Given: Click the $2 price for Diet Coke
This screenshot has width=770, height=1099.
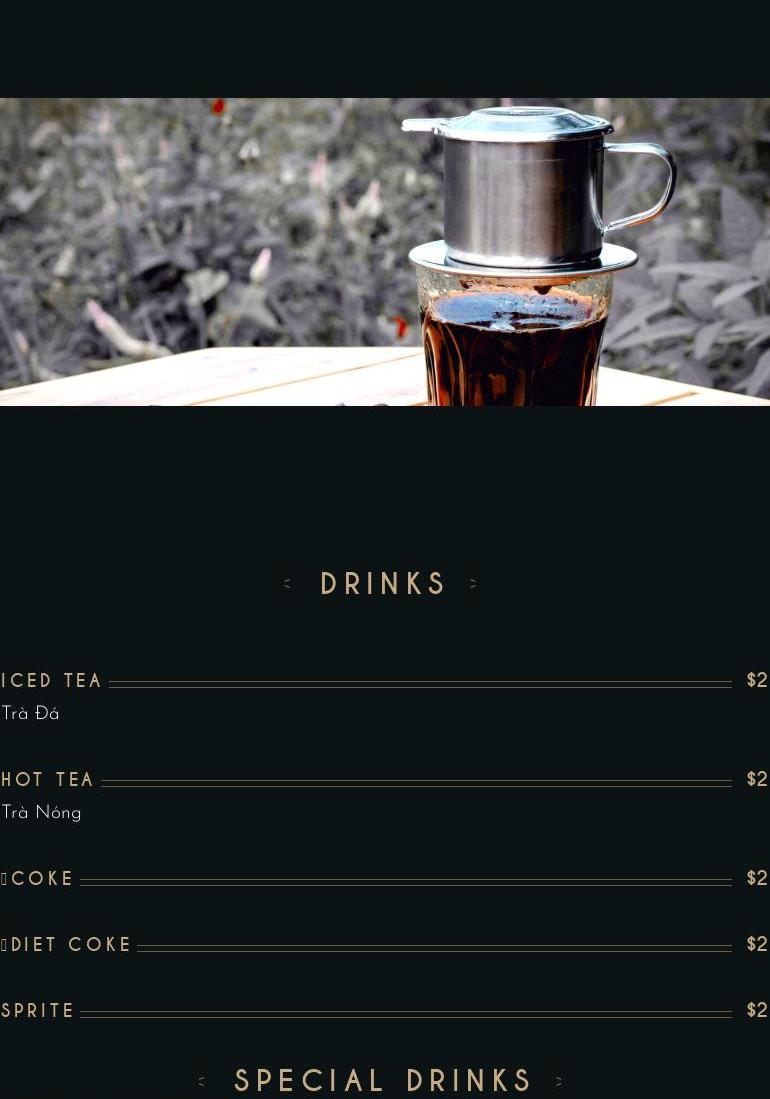Looking at the screenshot, I should [x=757, y=943].
